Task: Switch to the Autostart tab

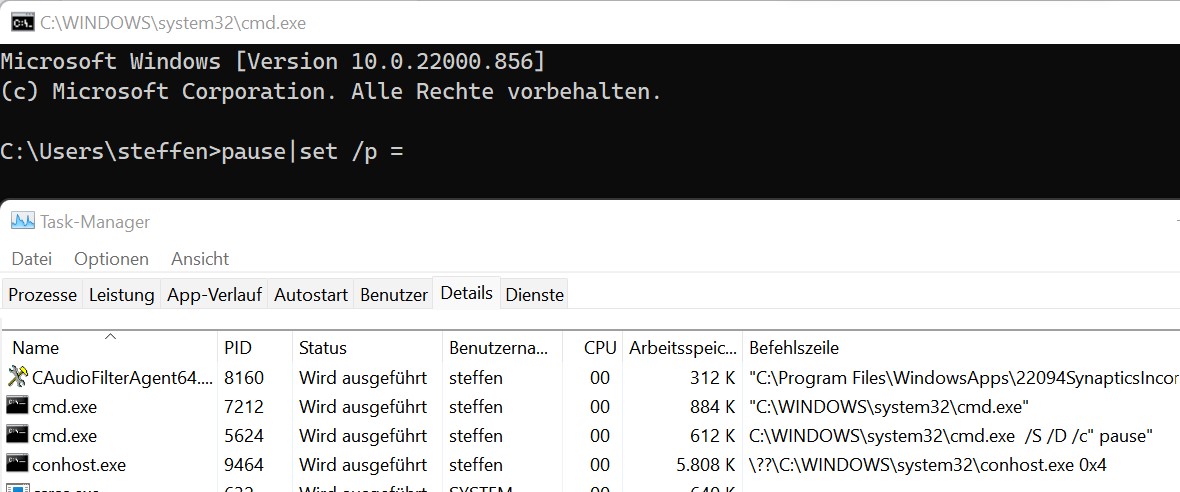Action: tap(311, 294)
